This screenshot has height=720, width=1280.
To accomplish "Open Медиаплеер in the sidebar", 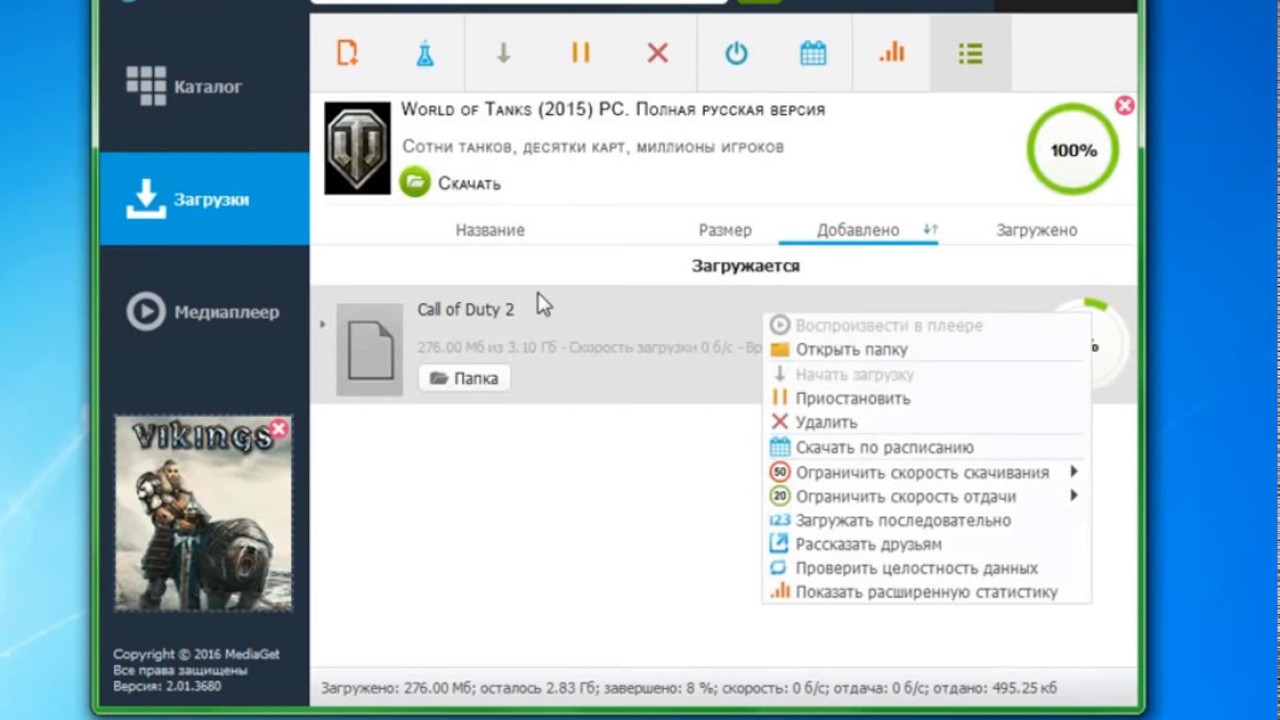I will pos(203,312).
